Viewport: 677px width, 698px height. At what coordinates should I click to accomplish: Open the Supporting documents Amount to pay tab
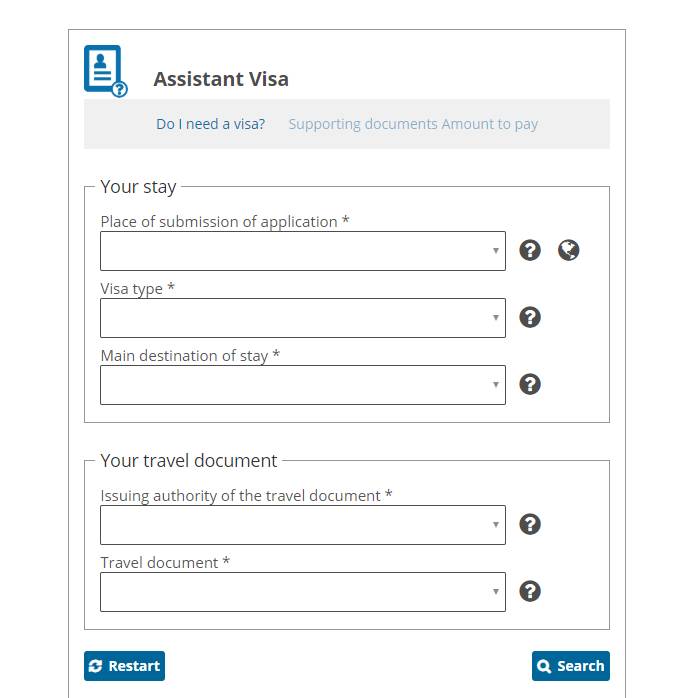tap(413, 124)
